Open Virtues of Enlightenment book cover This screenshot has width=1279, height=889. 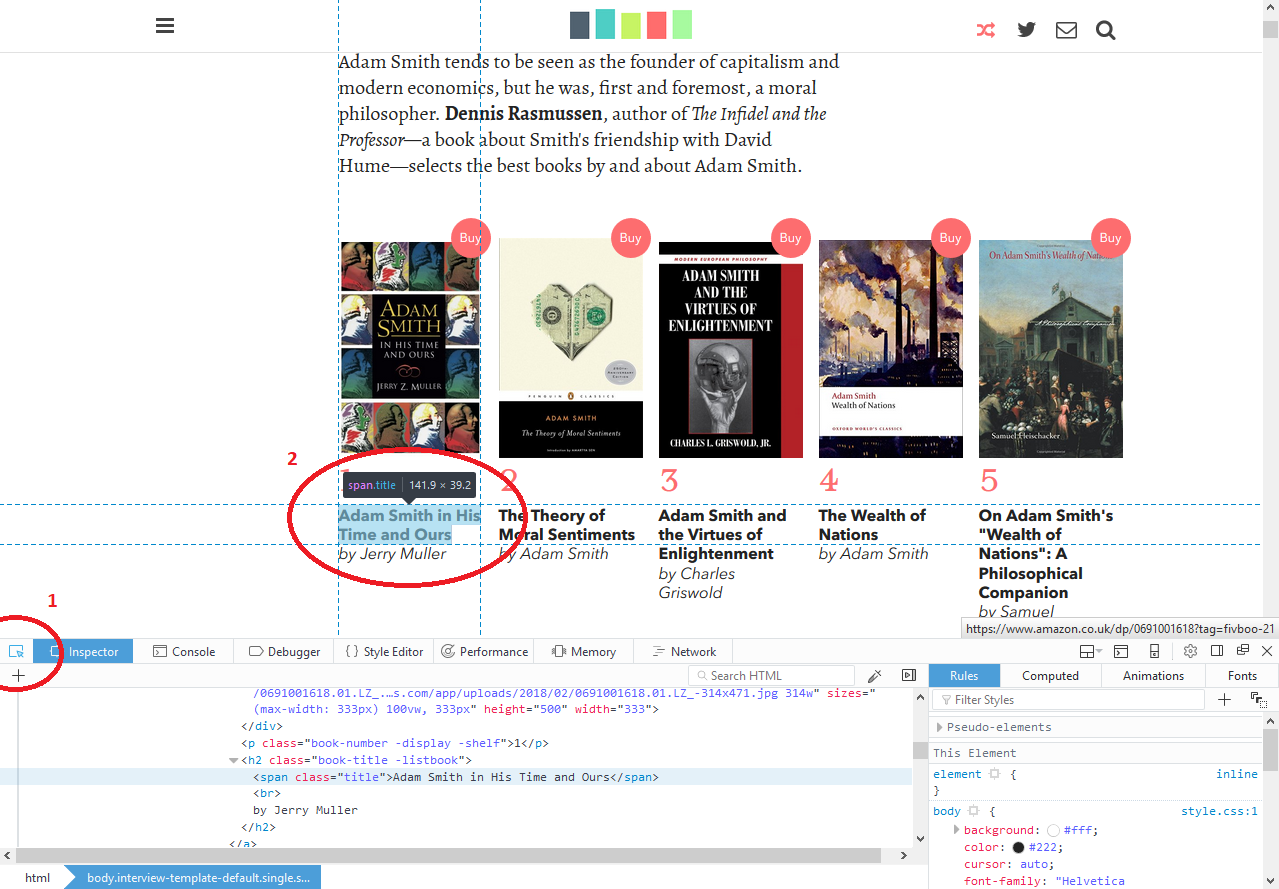730,349
